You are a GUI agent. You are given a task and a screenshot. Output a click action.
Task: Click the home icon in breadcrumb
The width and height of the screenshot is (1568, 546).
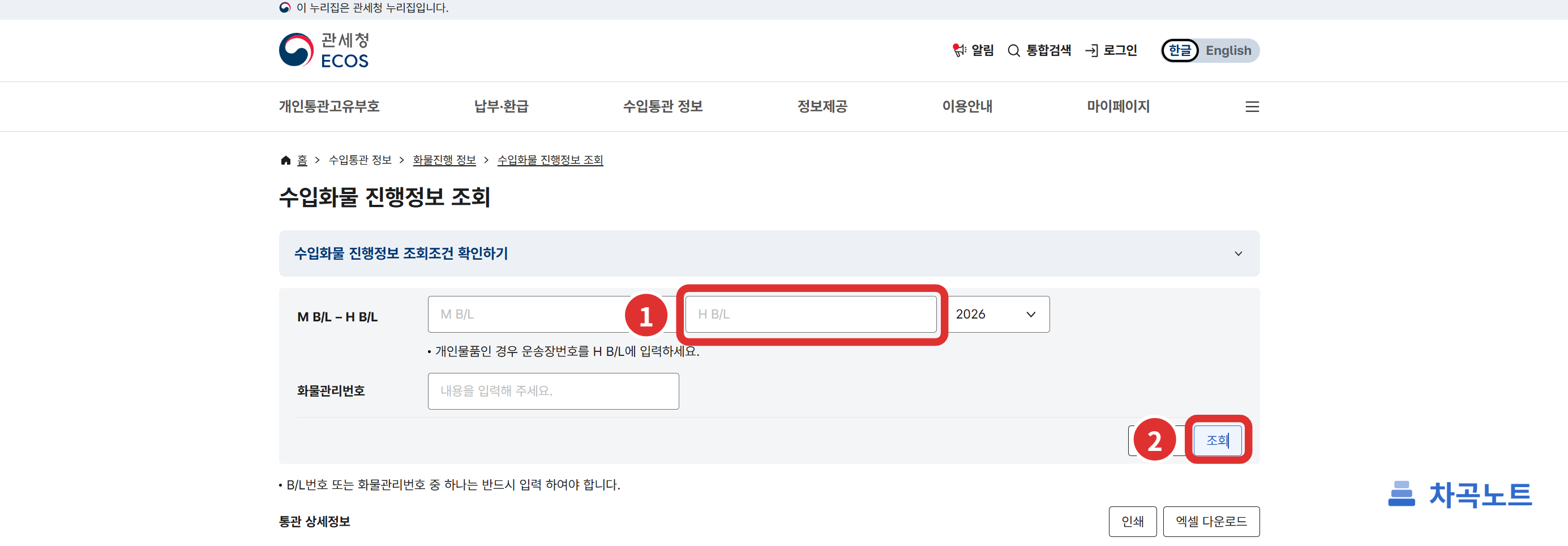285,160
